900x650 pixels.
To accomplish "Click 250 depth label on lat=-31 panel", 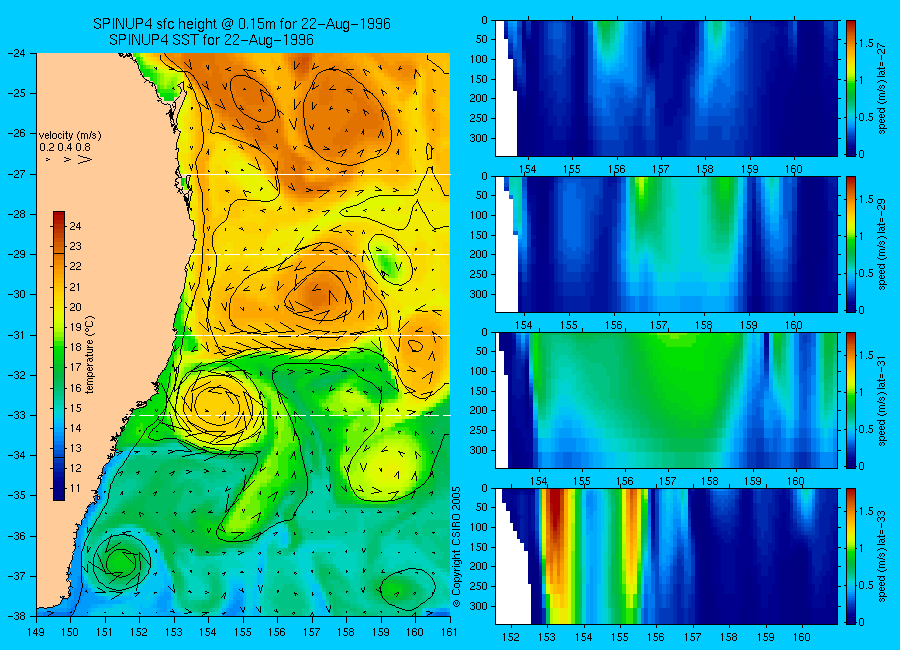I will pos(479,430).
